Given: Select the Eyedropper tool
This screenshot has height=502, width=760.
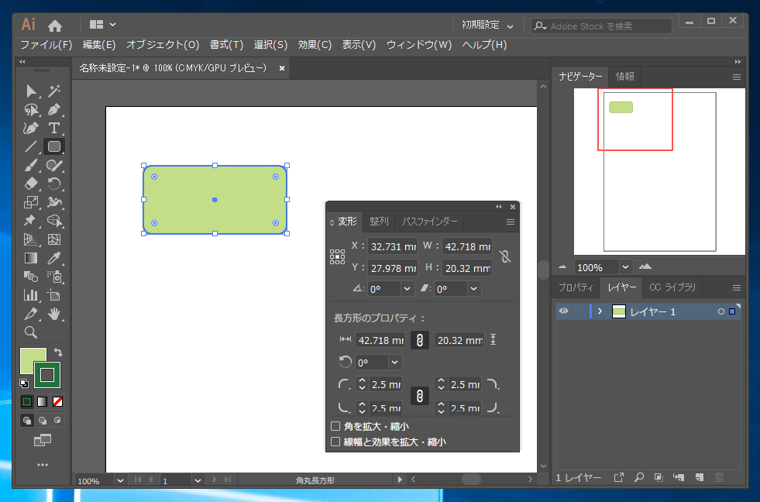Looking at the screenshot, I should (54, 258).
